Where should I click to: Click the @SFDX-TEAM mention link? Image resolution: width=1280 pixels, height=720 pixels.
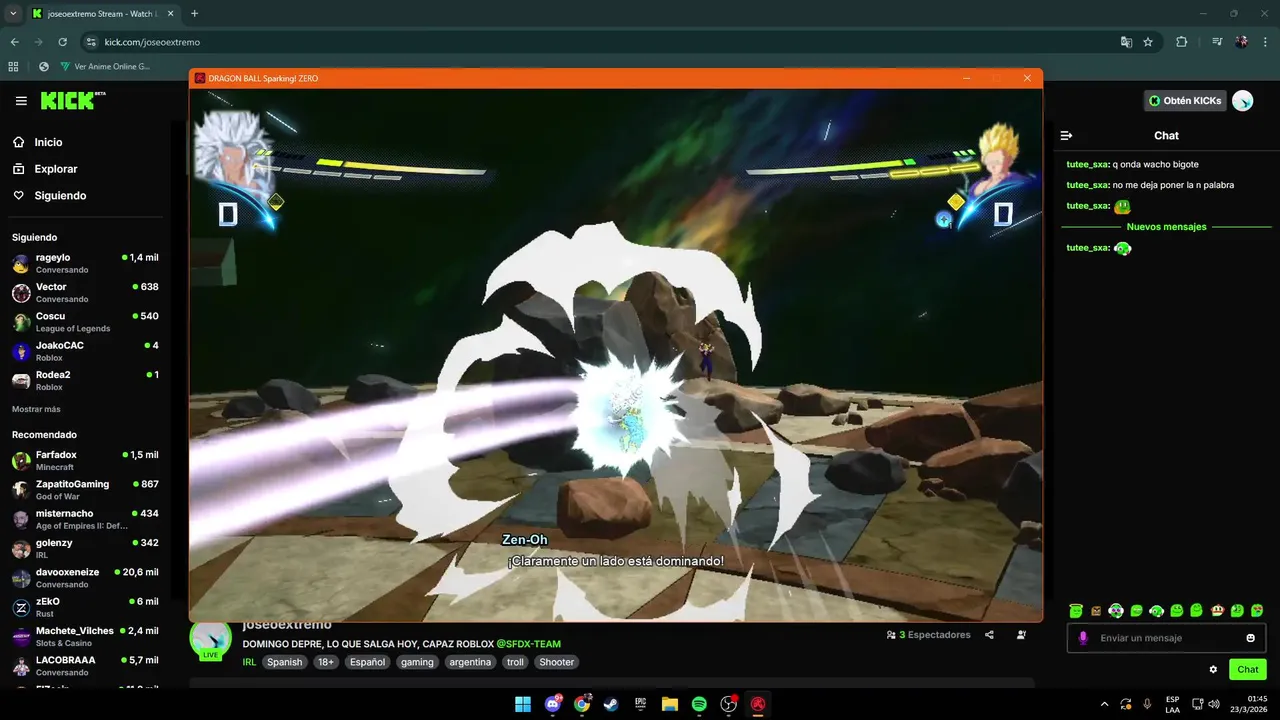pyautogui.click(x=528, y=644)
